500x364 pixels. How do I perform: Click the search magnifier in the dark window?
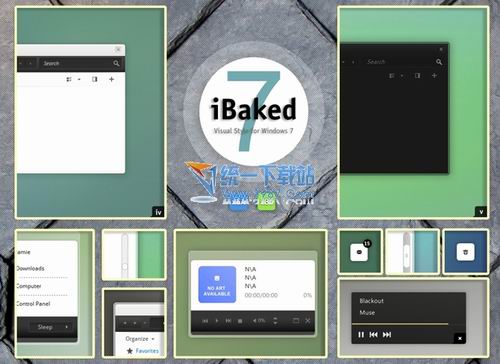pyautogui.click(x=439, y=62)
